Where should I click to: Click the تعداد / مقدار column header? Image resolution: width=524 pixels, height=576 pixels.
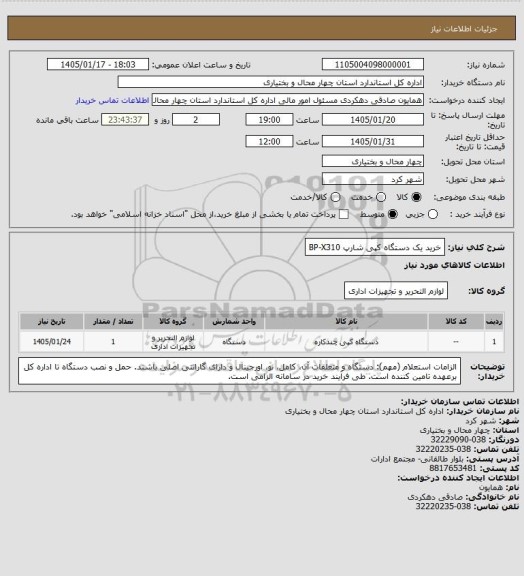(x=113, y=321)
